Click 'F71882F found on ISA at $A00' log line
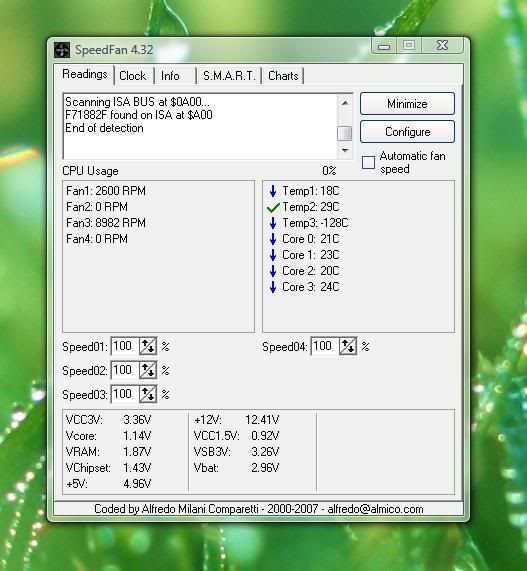527x571 pixels. [x=139, y=115]
